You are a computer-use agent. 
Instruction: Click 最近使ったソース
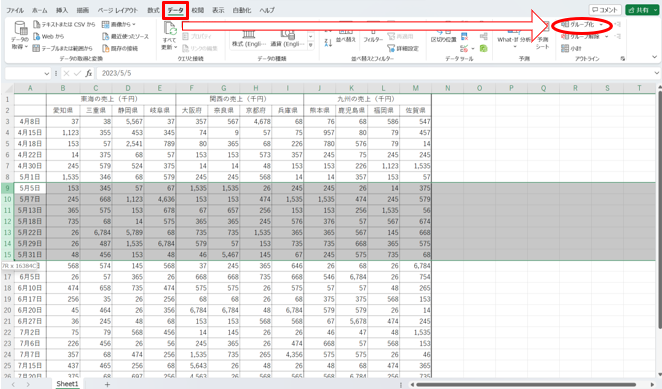(x=125, y=36)
